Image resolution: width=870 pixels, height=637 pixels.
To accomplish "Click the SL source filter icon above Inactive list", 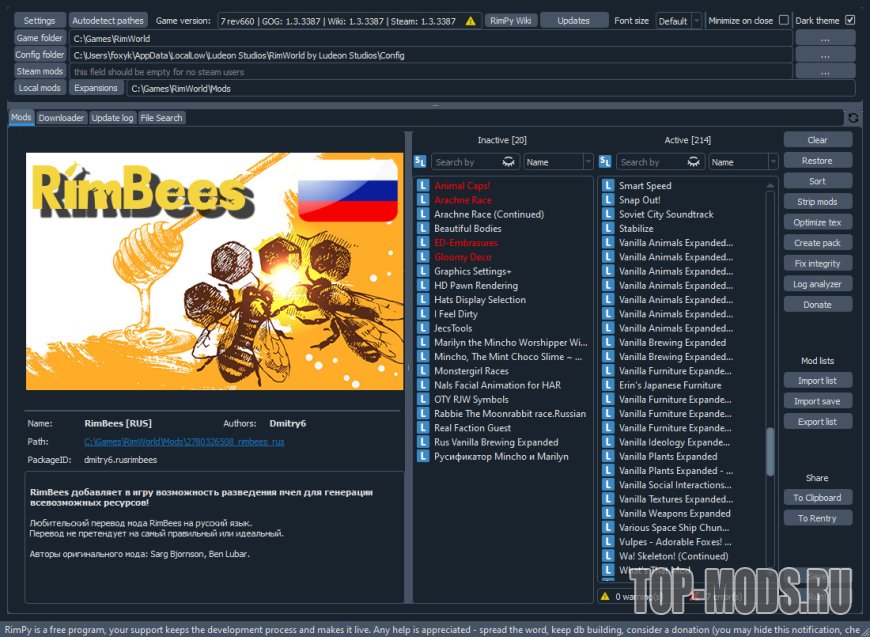I will point(421,161).
